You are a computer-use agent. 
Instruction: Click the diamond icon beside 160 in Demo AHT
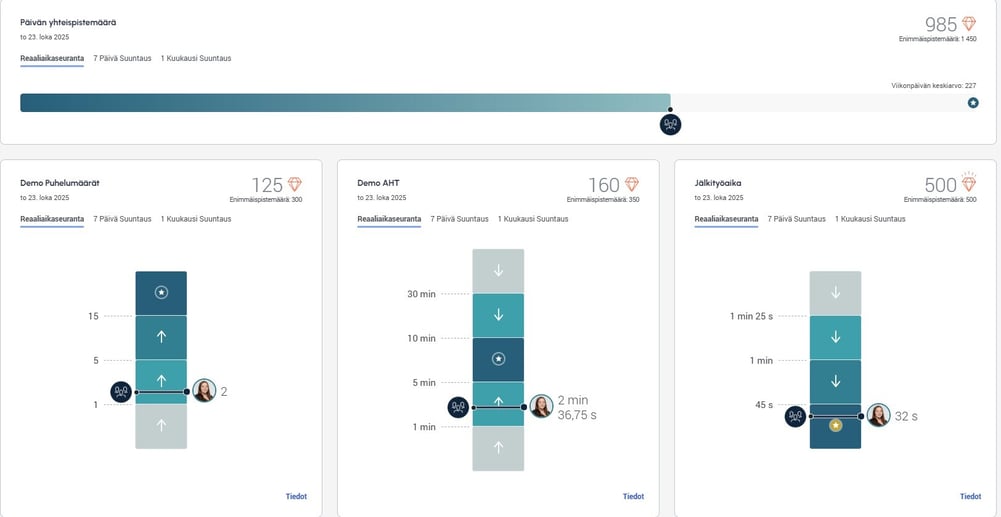click(631, 185)
